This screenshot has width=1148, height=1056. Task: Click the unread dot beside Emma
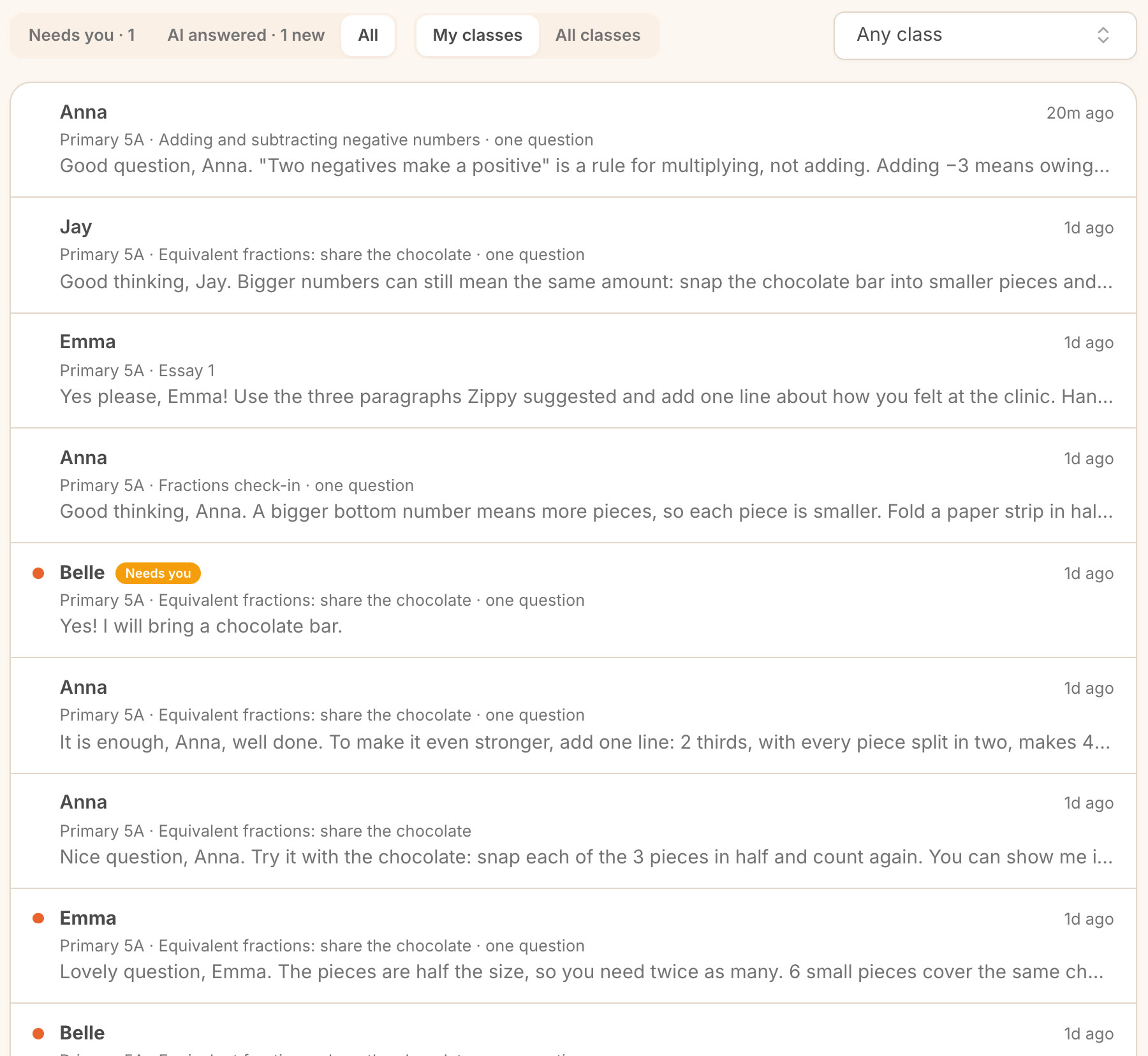click(x=38, y=918)
